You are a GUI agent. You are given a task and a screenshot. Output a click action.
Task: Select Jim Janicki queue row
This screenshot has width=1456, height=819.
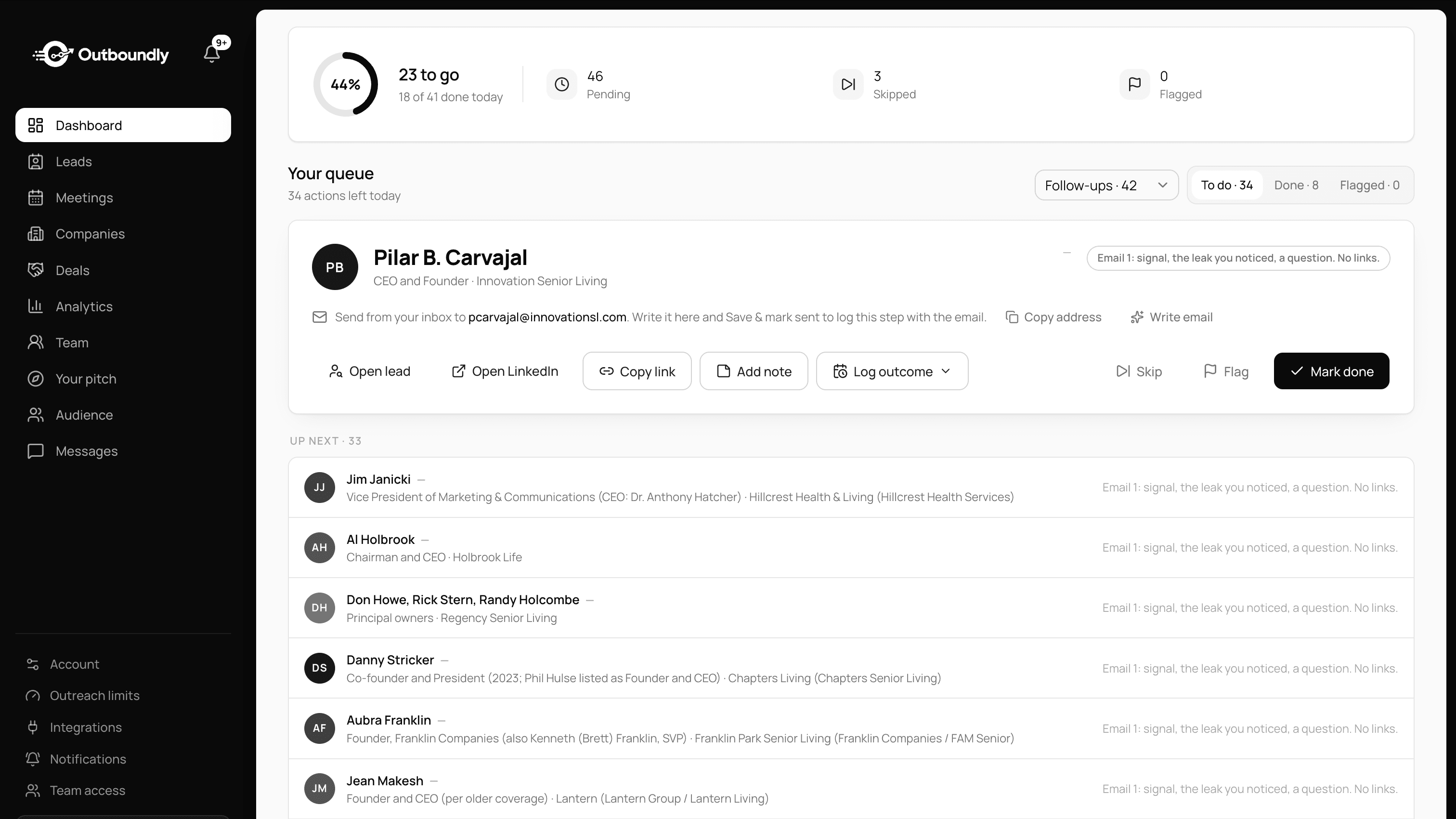click(x=851, y=488)
